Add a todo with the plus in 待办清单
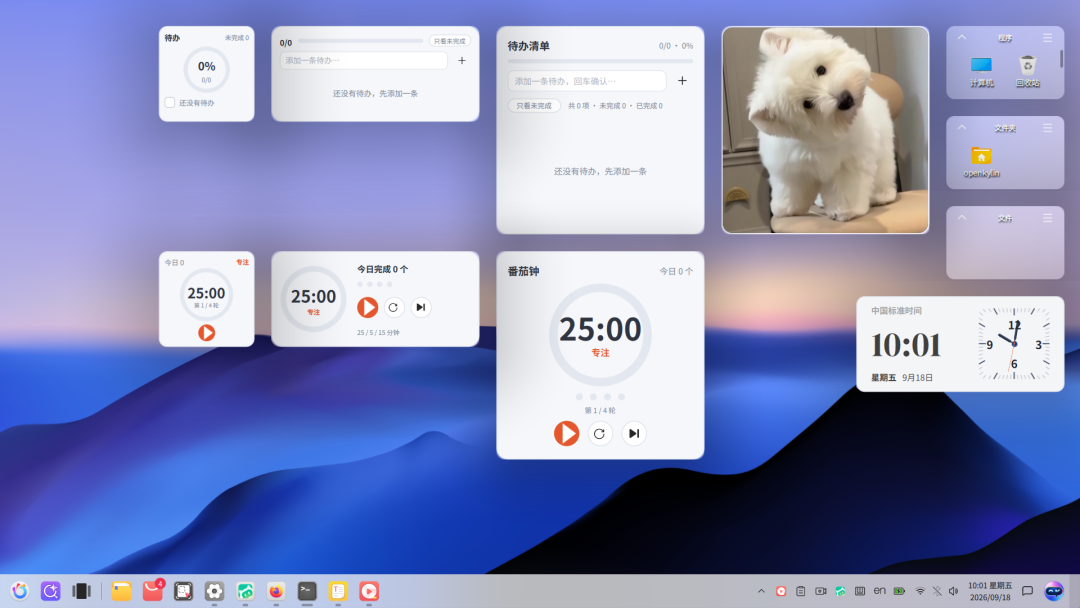Image resolution: width=1080 pixels, height=608 pixels. (x=682, y=81)
